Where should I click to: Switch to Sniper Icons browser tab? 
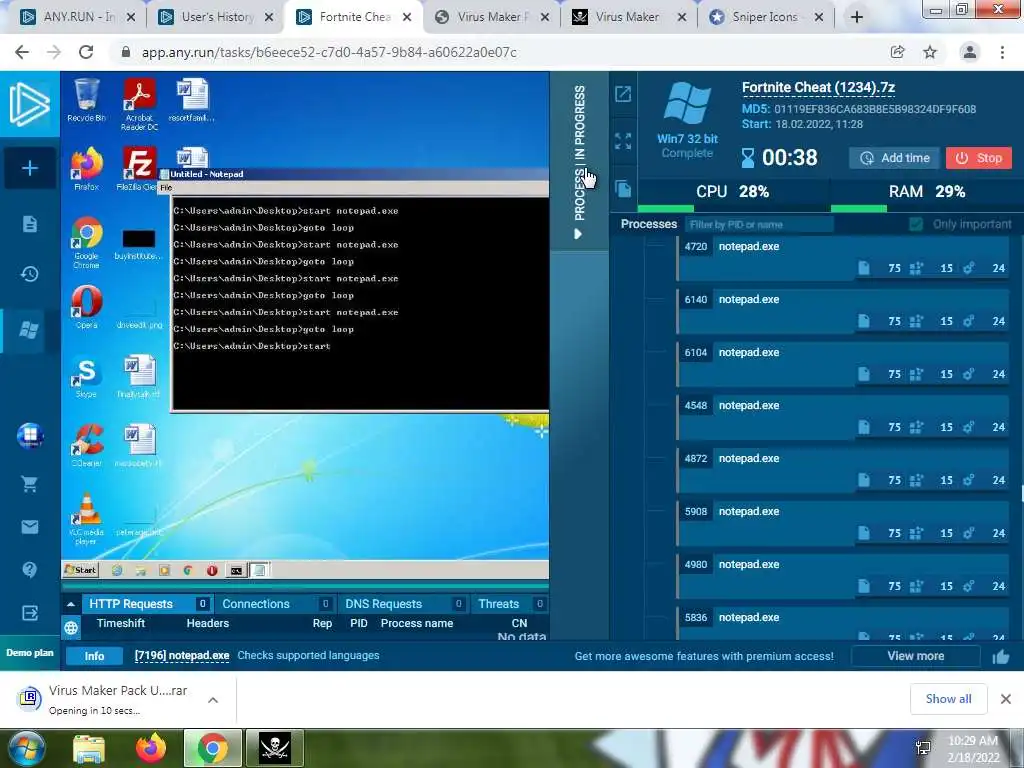[765, 17]
